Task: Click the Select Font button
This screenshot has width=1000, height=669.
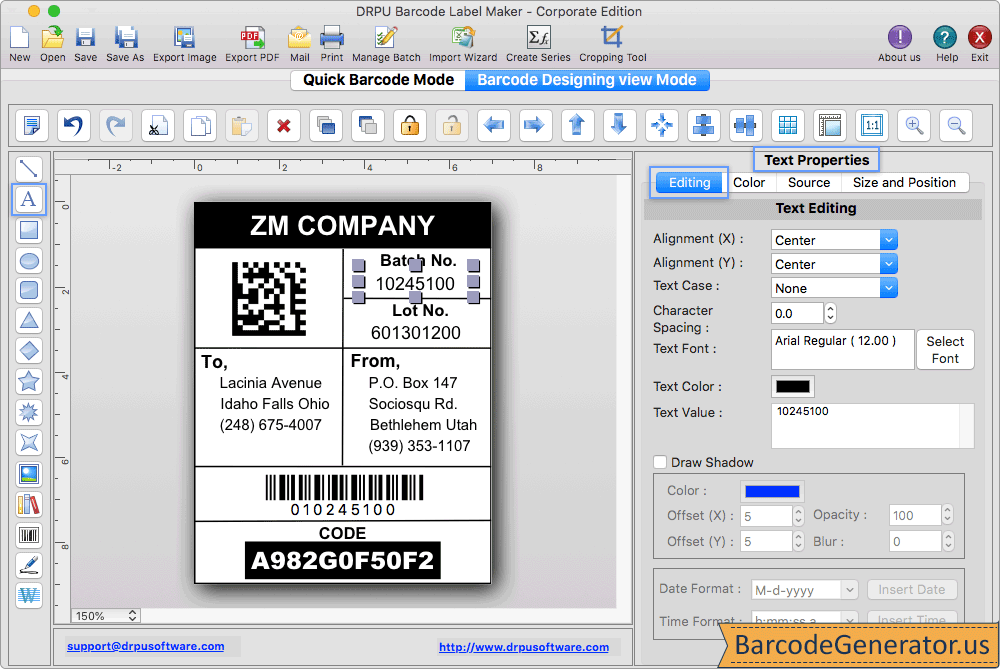Action: [945, 349]
